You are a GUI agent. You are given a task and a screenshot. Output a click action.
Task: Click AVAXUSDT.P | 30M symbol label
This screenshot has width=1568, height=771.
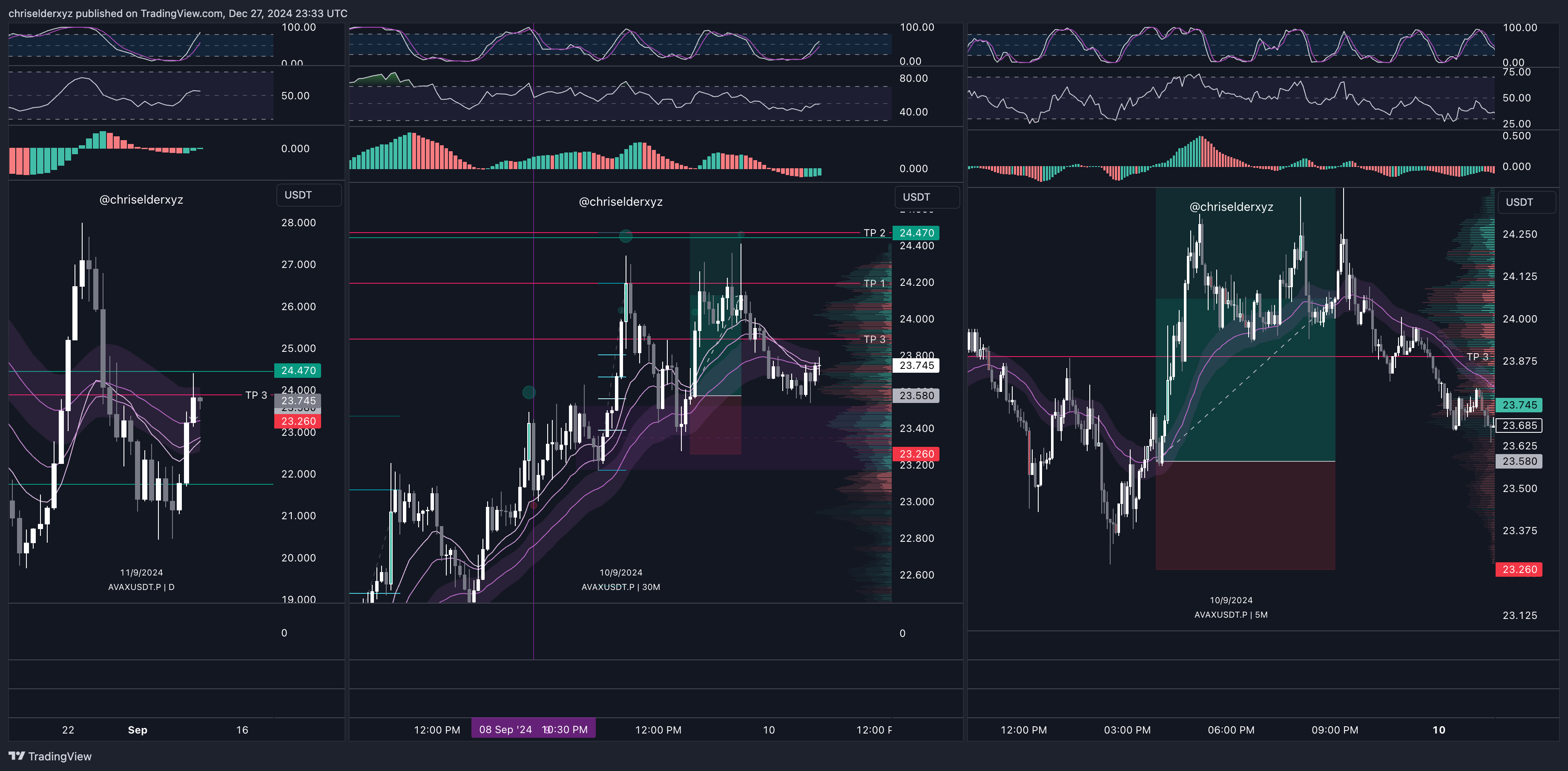(620, 587)
